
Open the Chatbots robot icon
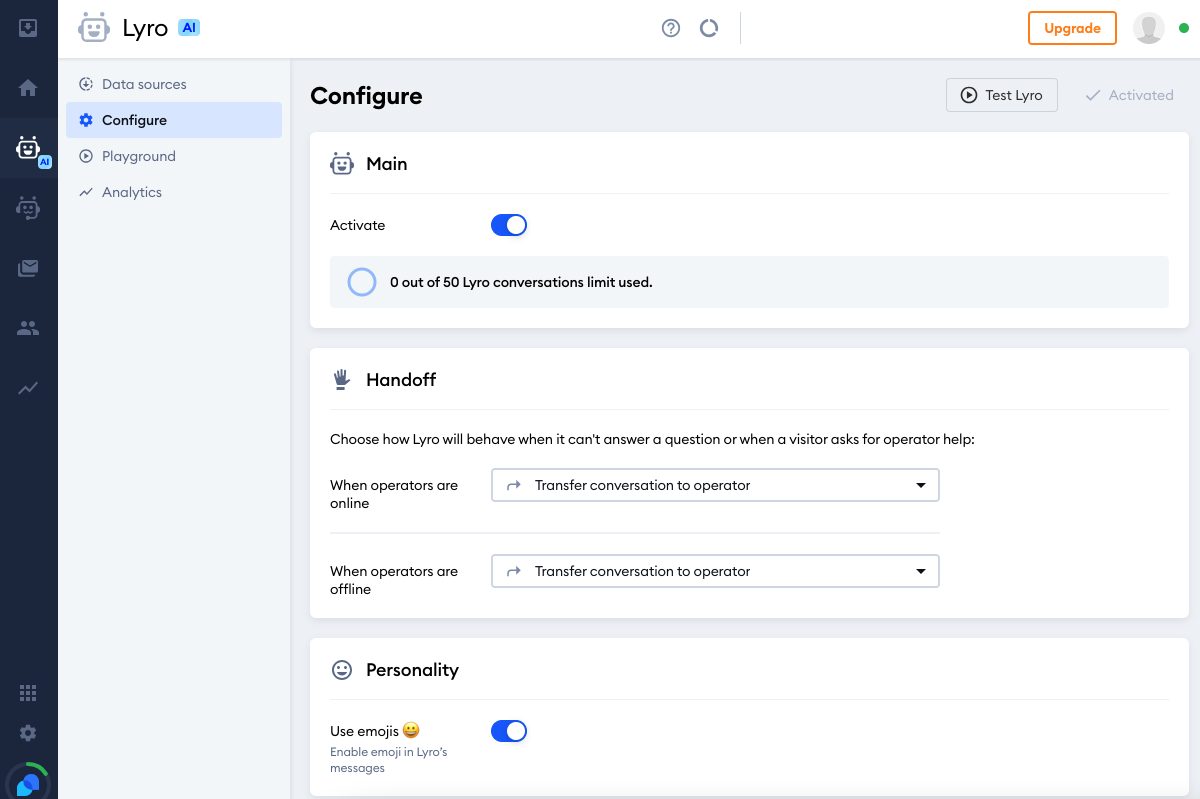pyautogui.click(x=28, y=208)
